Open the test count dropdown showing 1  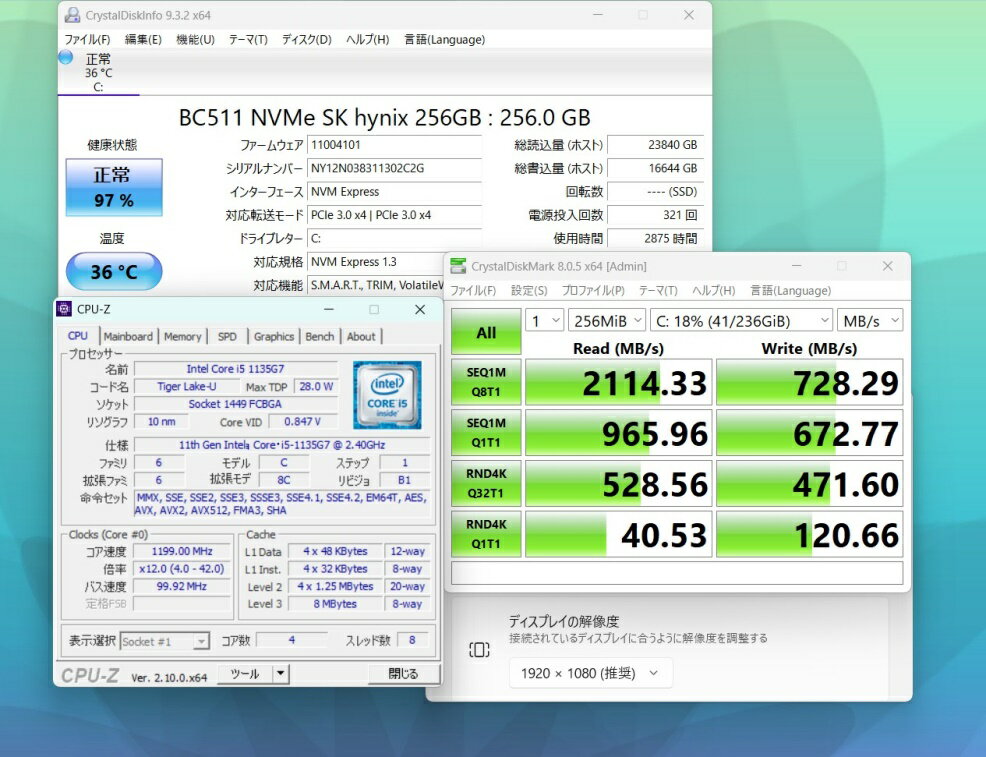click(x=544, y=321)
